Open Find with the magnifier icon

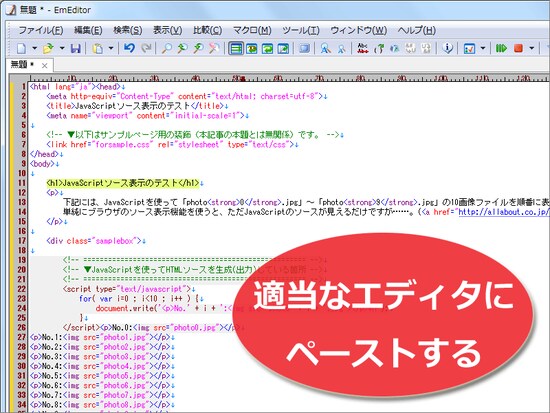coord(166,48)
